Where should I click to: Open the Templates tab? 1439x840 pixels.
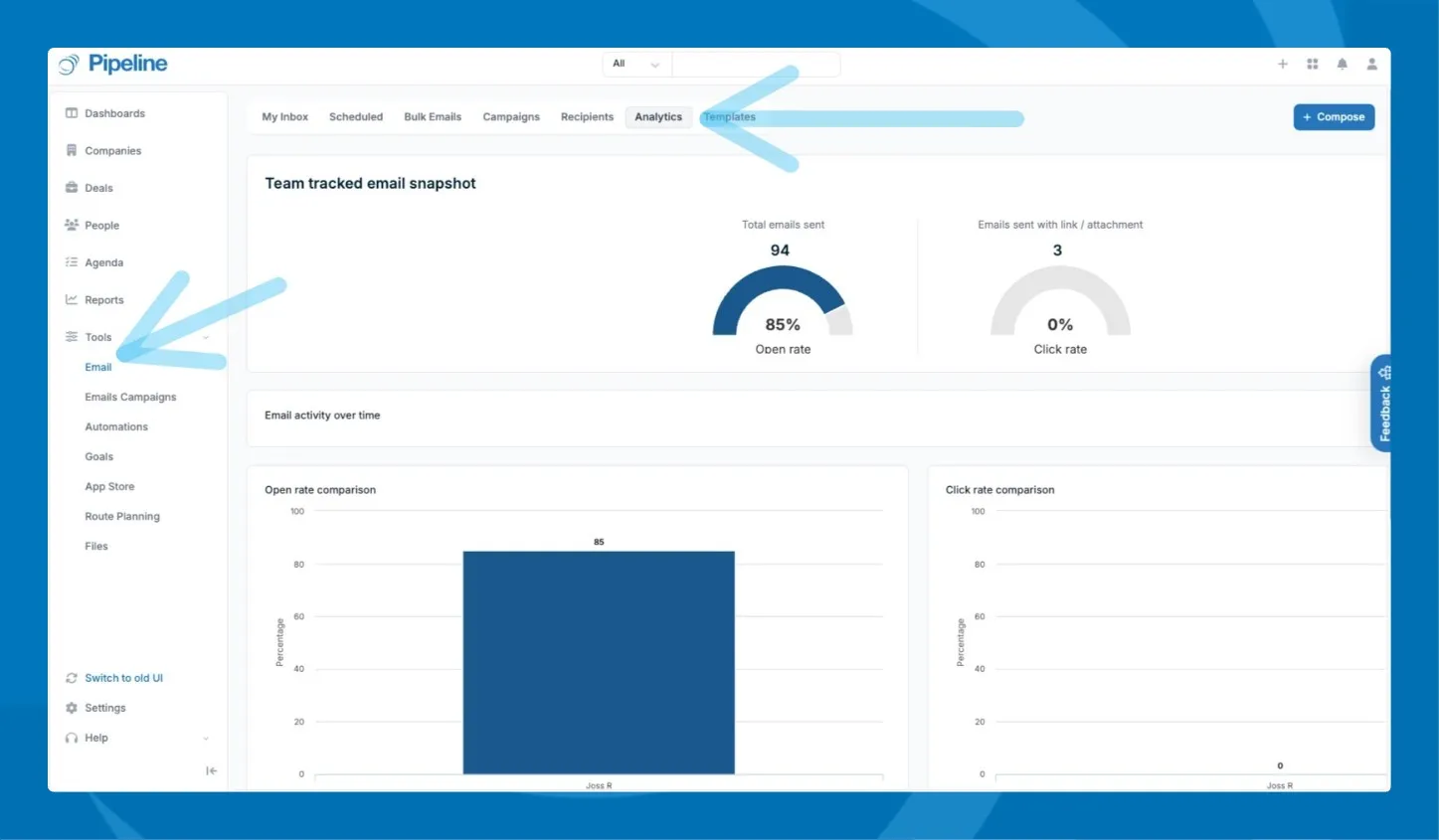[730, 117]
